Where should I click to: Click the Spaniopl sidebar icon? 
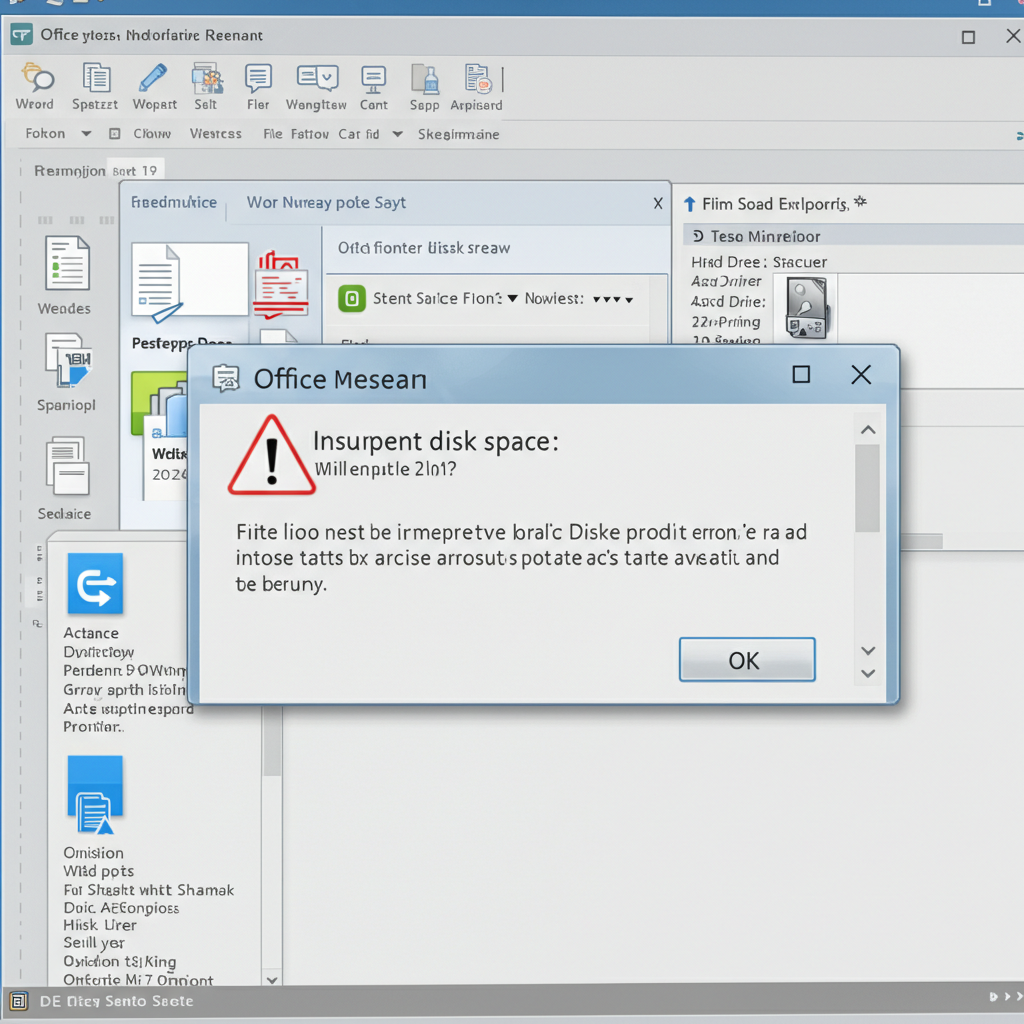click(x=68, y=361)
